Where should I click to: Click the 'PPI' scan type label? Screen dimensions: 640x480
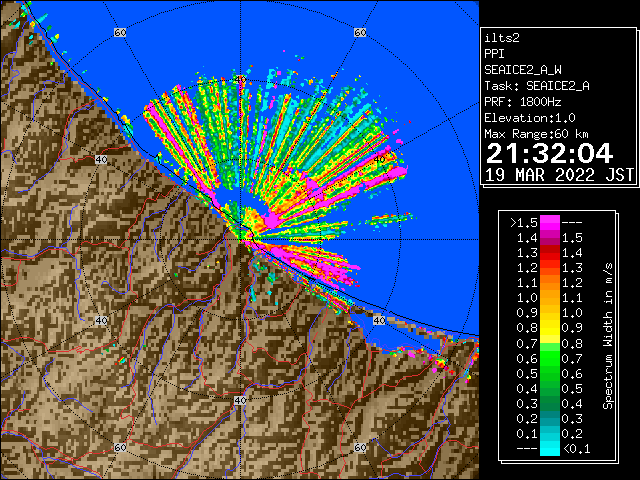494,54
